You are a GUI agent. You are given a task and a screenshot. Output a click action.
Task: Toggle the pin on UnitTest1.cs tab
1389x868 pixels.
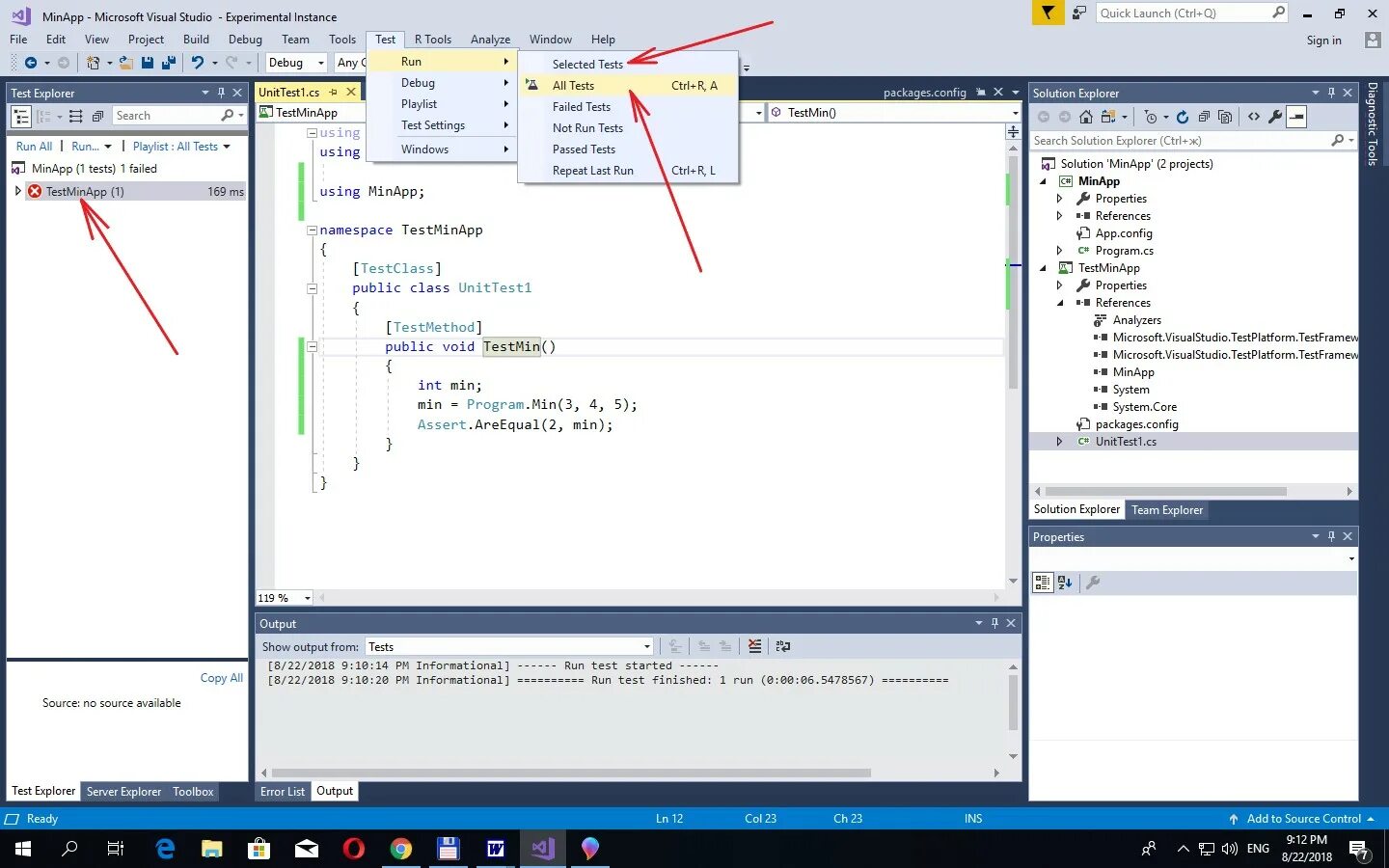(x=334, y=92)
